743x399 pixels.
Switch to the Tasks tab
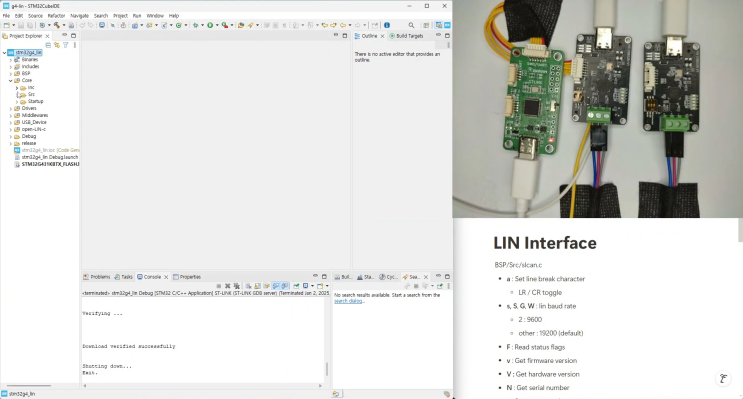point(123,277)
